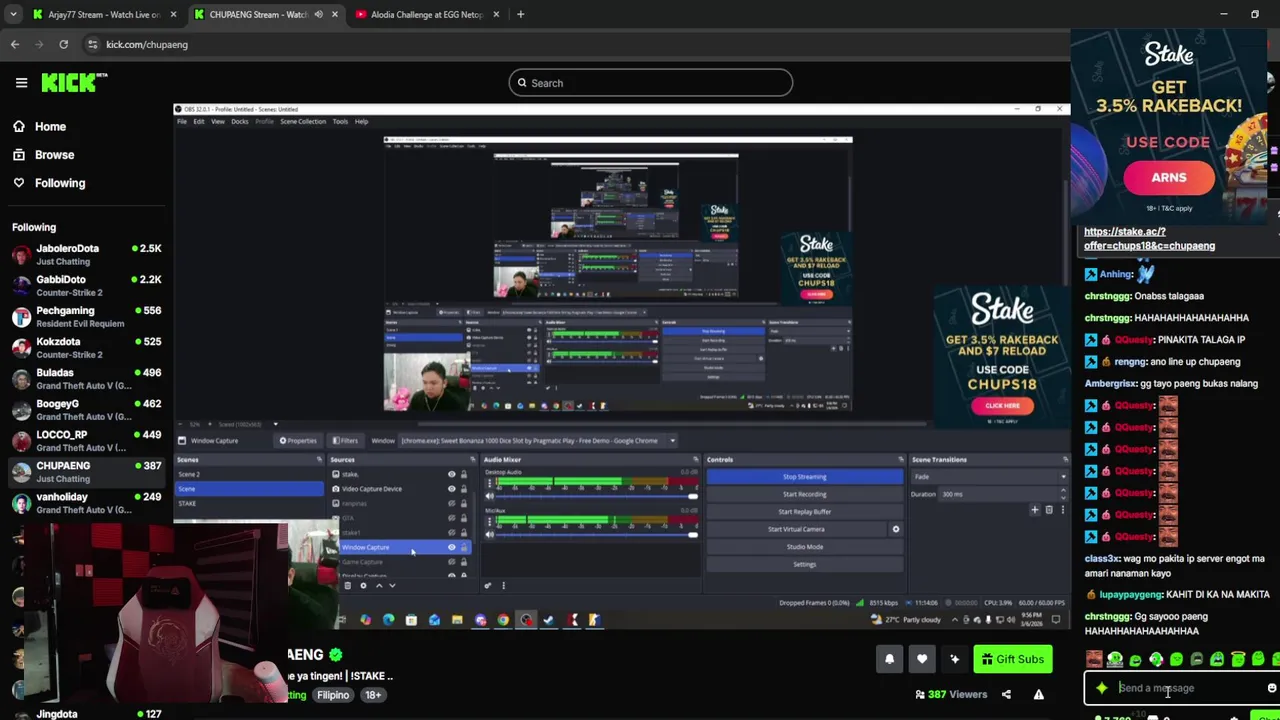Hide the Window Capture source
Screen dimensions: 1280x720
click(451, 547)
